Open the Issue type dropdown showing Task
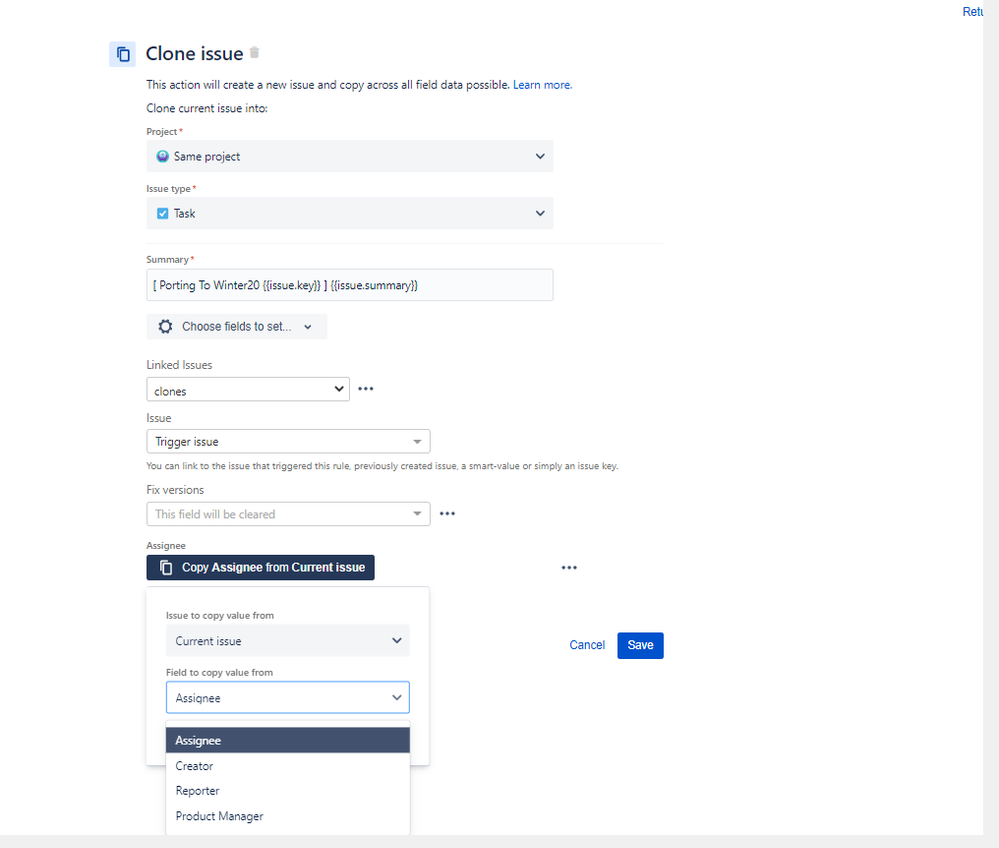999x848 pixels. coord(350,213)
